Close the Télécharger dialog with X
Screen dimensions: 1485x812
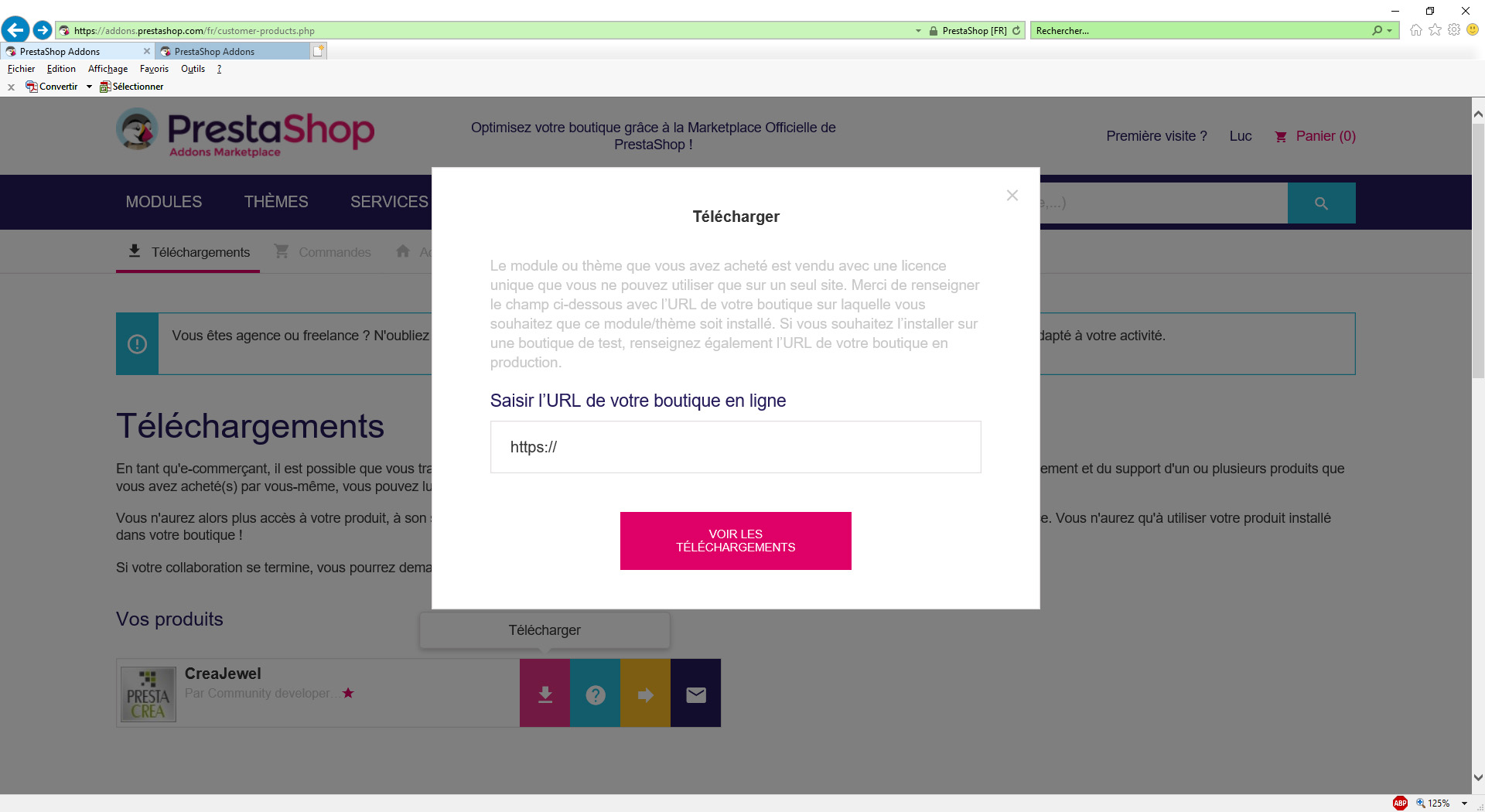click(x=1012, y=196)
